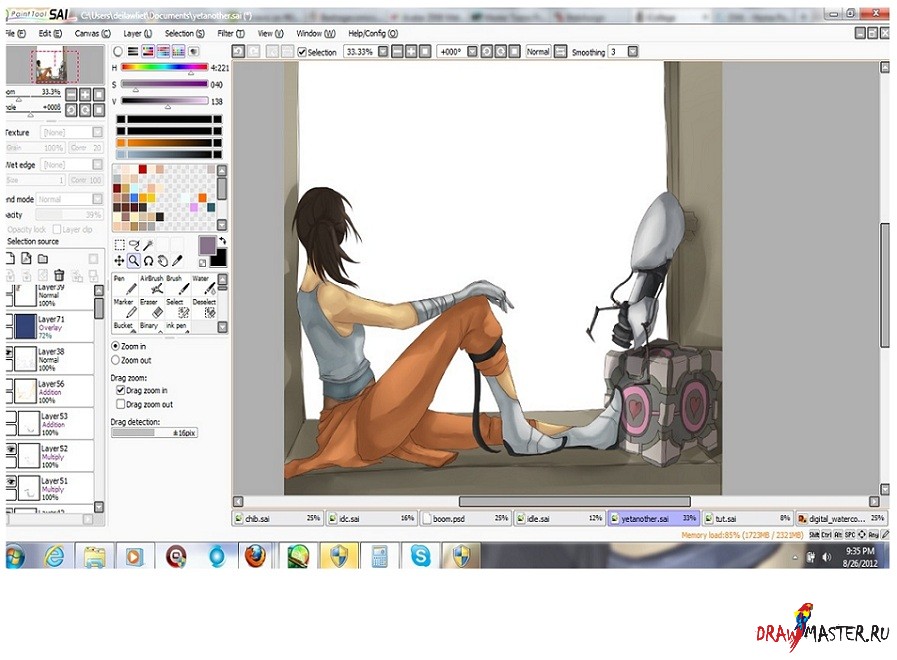The height and width of the screenshot is (660, 897).
Task: Hide Layer51 with its eye icon
Action: (10, 482)
